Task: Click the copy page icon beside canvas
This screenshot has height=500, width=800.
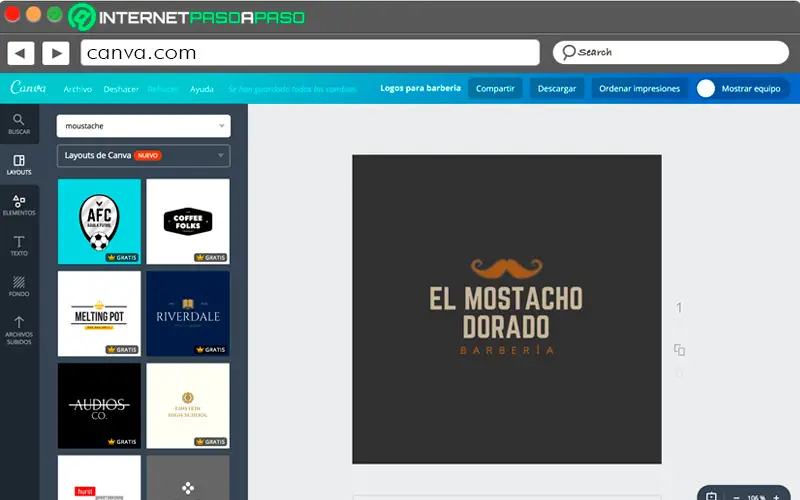Action: click(x=679, y=349)
